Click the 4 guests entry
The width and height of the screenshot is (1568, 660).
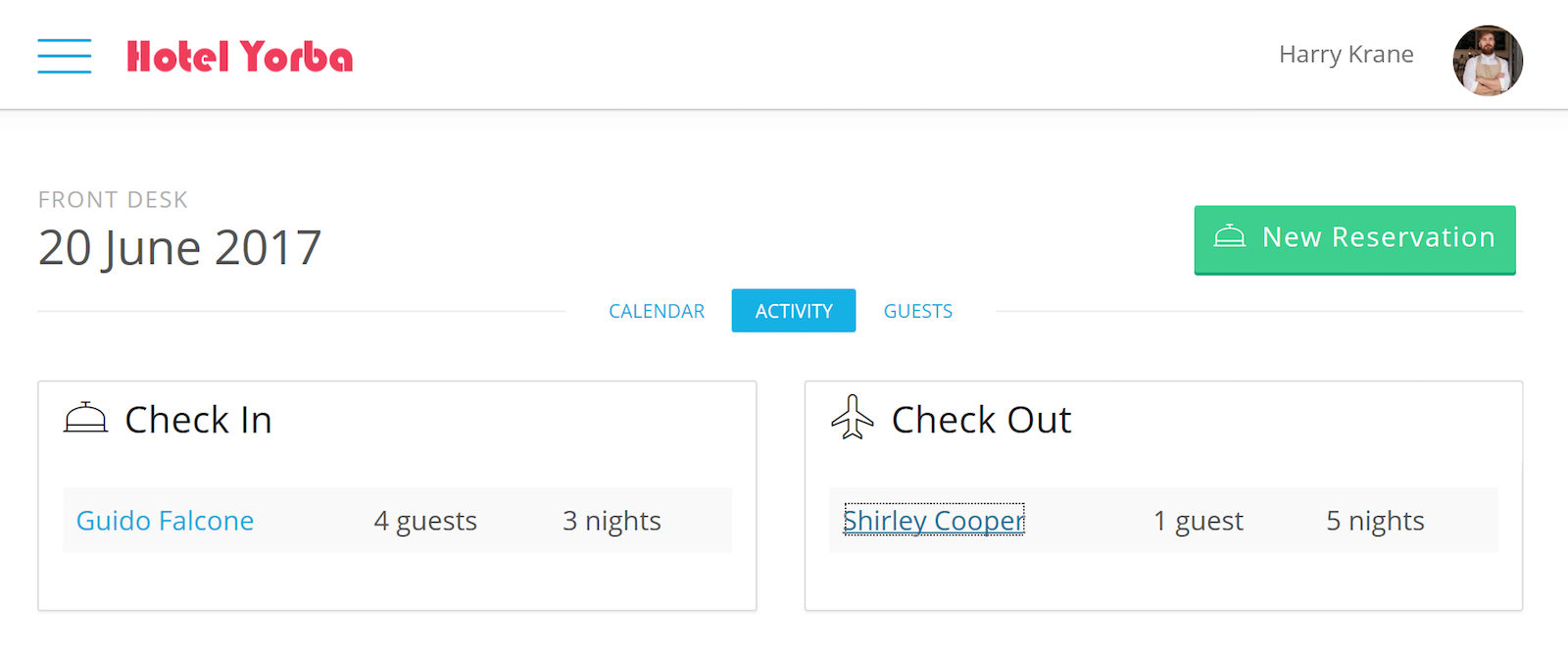click(x=425, y=521)
